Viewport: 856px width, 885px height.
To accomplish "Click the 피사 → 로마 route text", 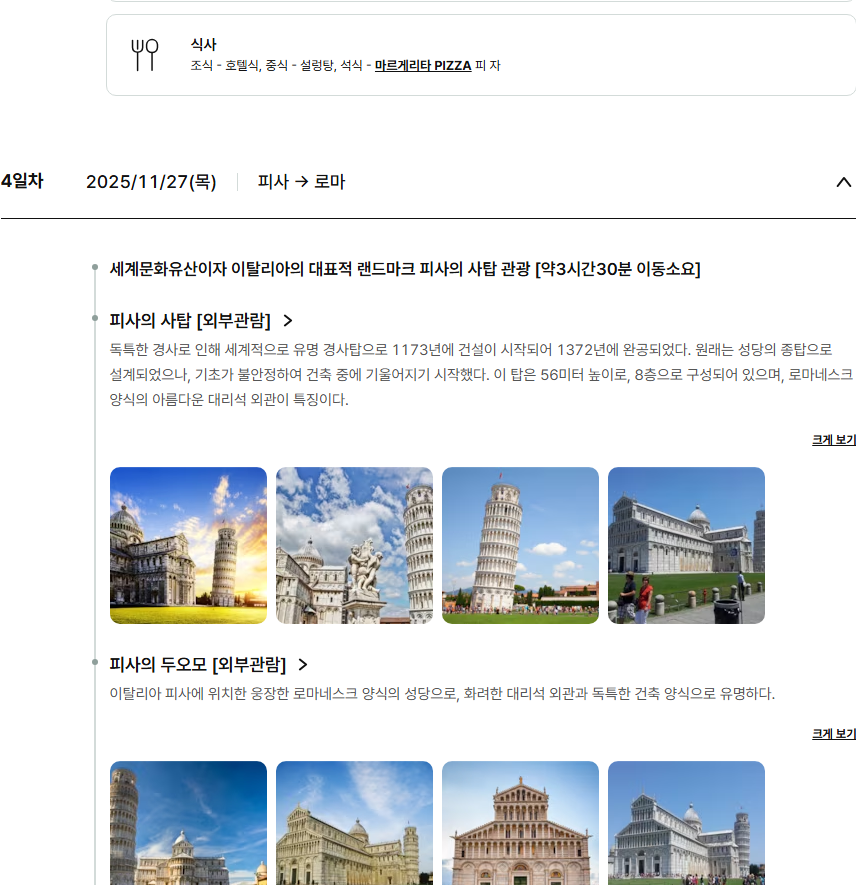I will pos(301,182).
